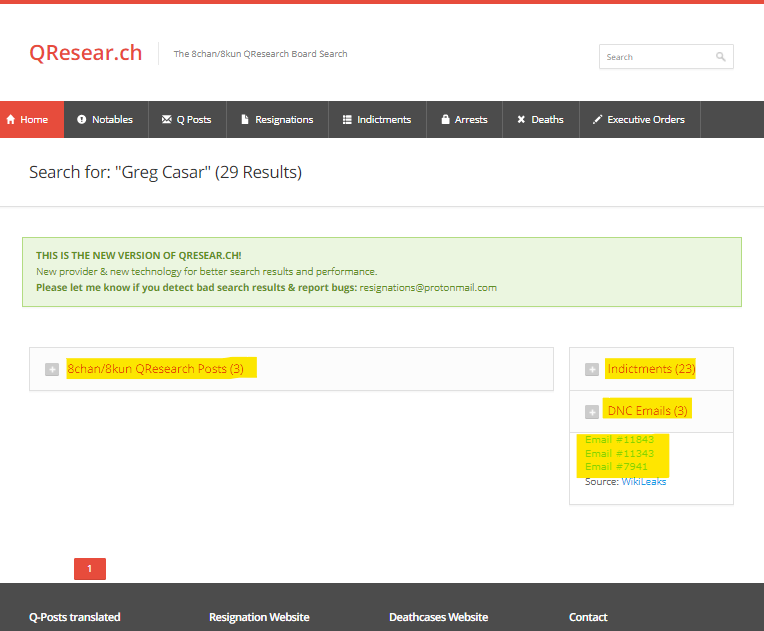Follow the WikiLeaks source link
Image resolution: width=764 pixels, height=631 pixels.
coord(644,481)
